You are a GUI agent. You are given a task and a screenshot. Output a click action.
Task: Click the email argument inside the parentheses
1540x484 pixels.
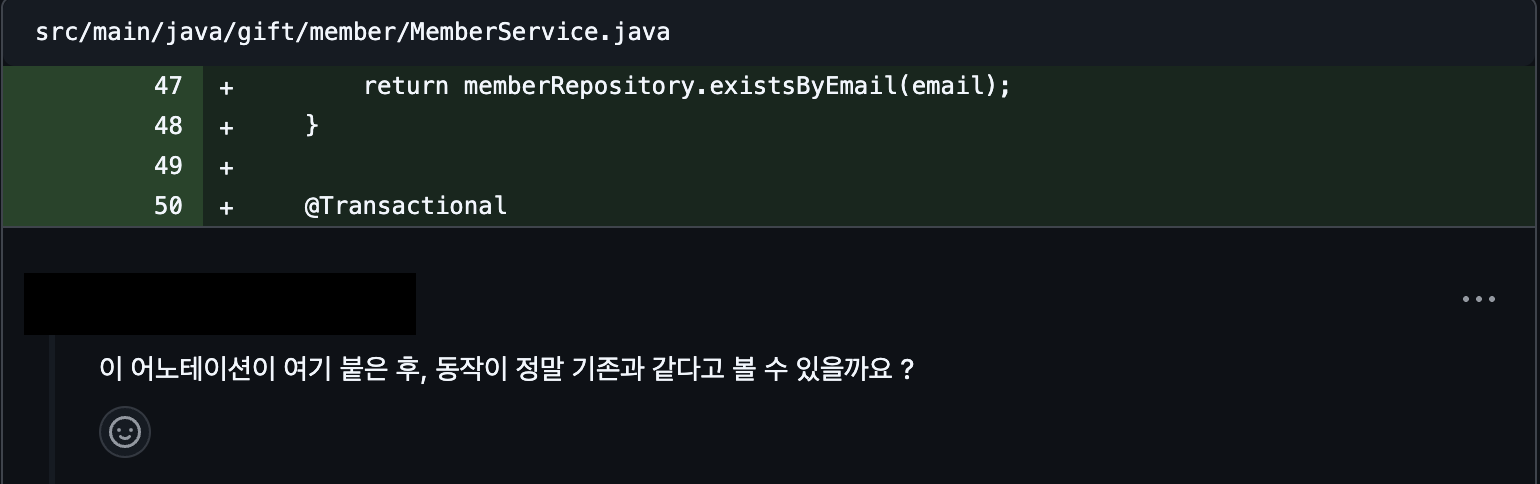coord(945,86)
